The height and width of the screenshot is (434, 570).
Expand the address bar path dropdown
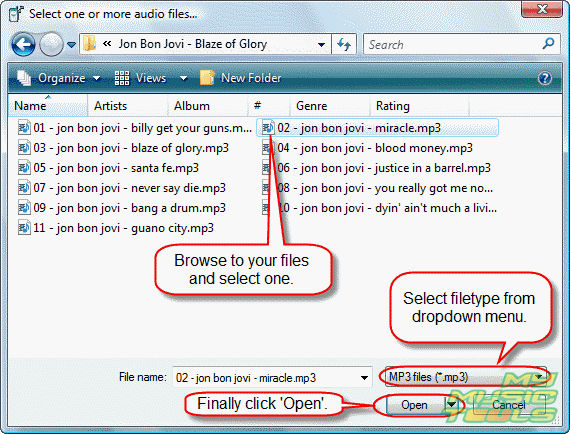point(321,45)
